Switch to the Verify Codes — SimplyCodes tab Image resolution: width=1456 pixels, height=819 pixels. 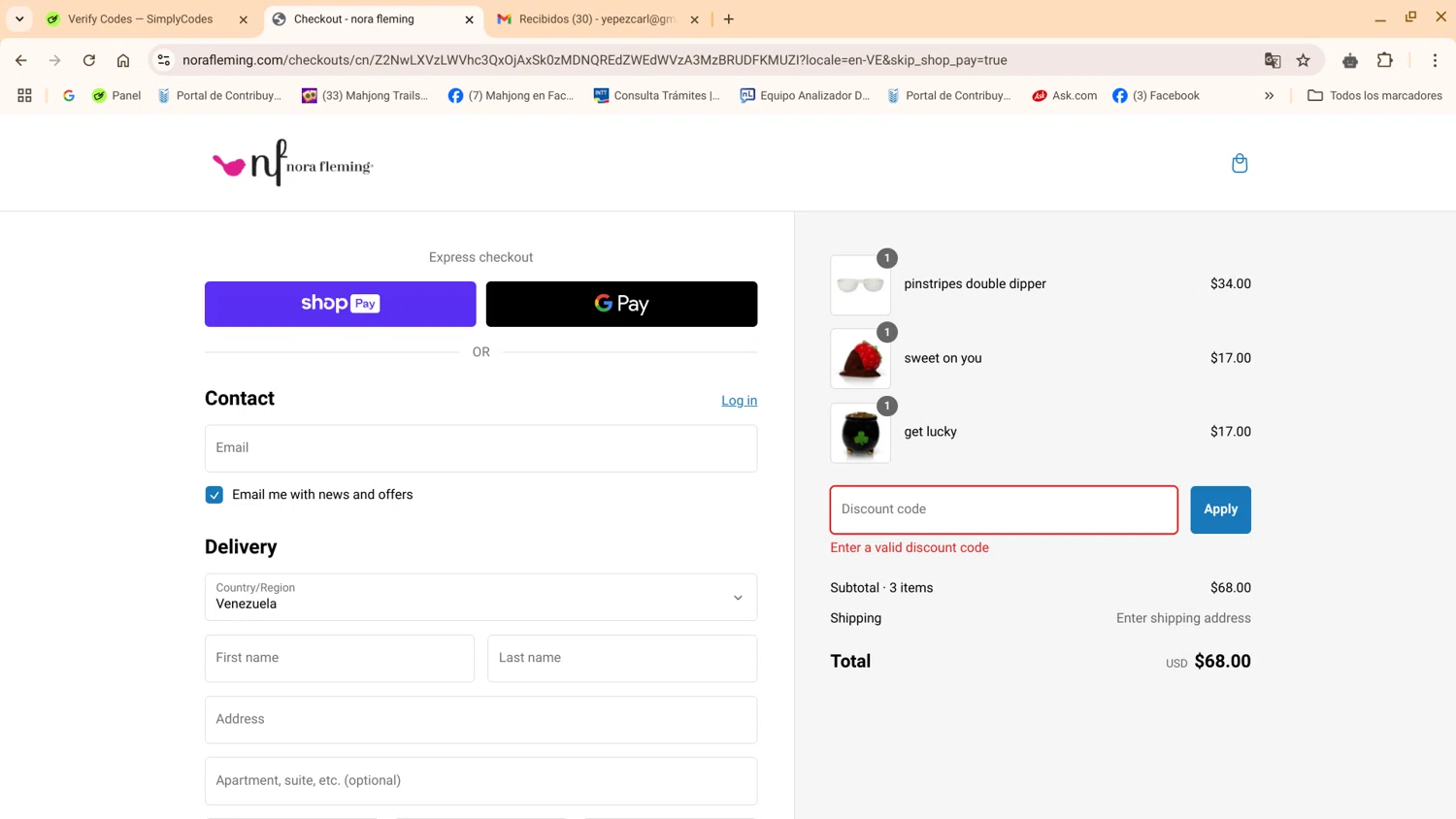pyautogui.click(x=141, y=19)
